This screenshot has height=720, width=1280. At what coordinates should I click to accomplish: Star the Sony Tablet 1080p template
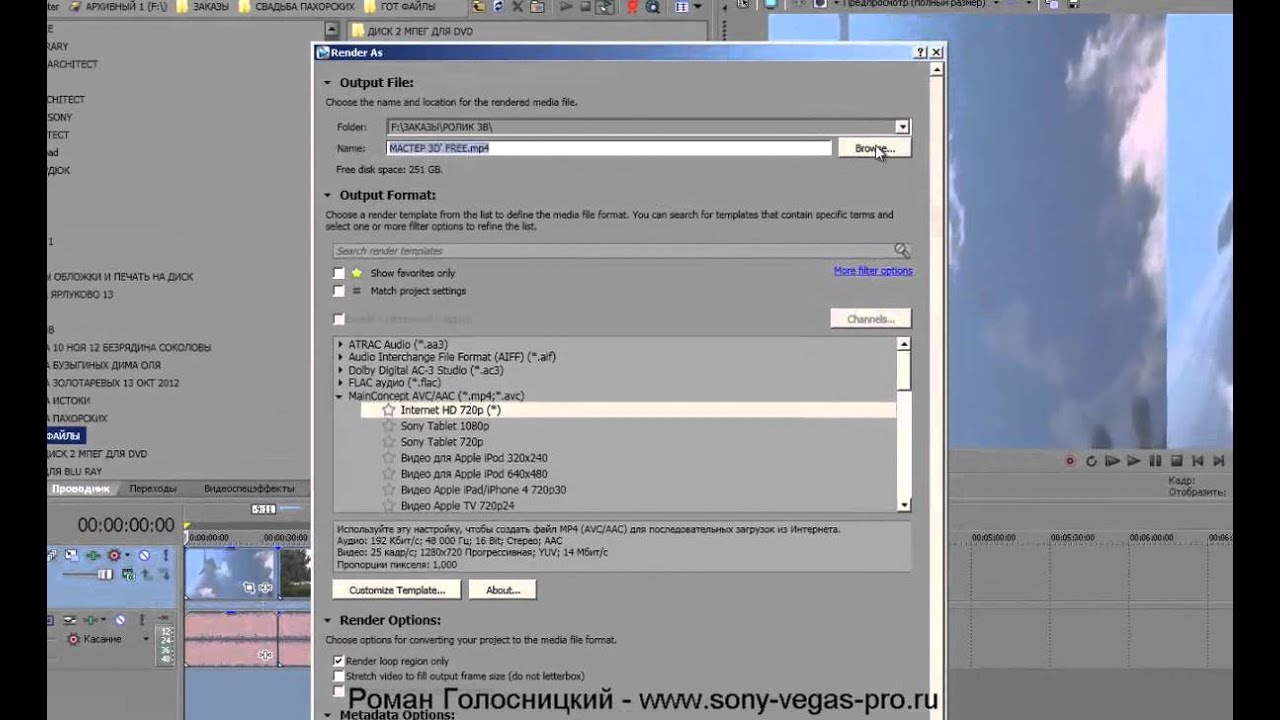coord(389,426)
